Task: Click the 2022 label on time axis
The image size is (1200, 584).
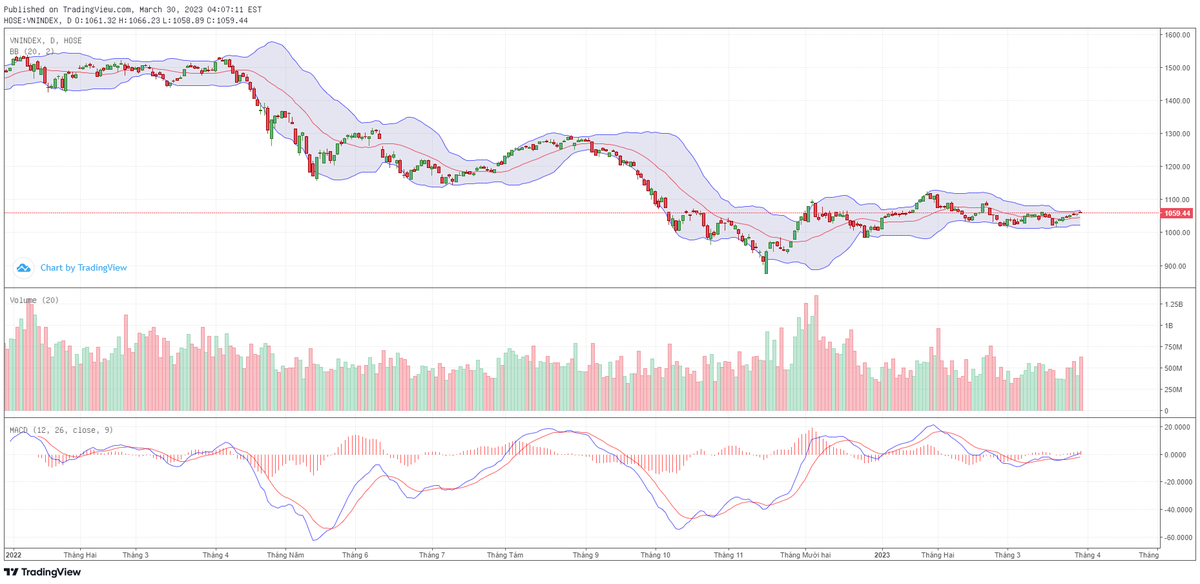Action: click(14, 553)
